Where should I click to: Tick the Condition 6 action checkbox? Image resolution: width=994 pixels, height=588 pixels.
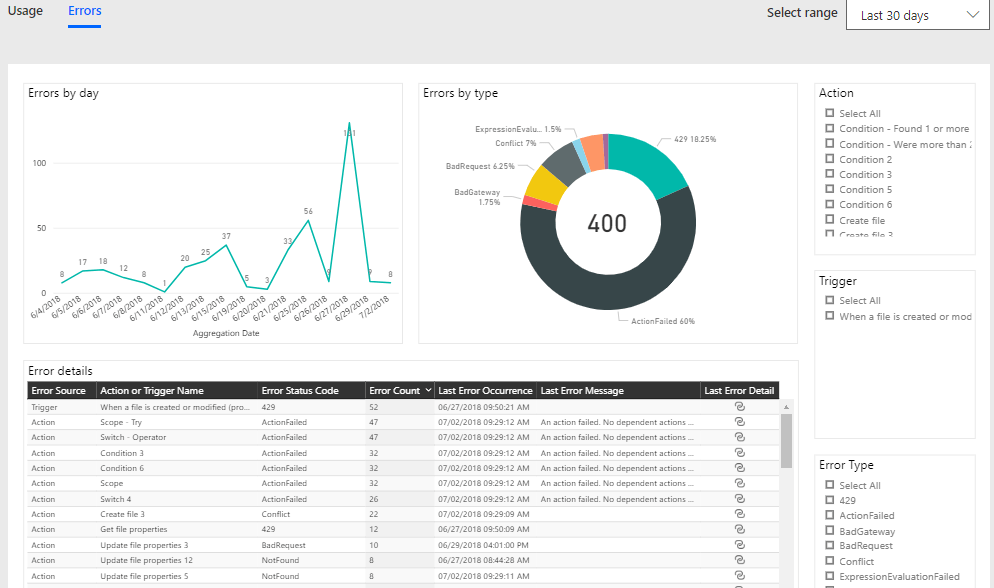(829, 204)
